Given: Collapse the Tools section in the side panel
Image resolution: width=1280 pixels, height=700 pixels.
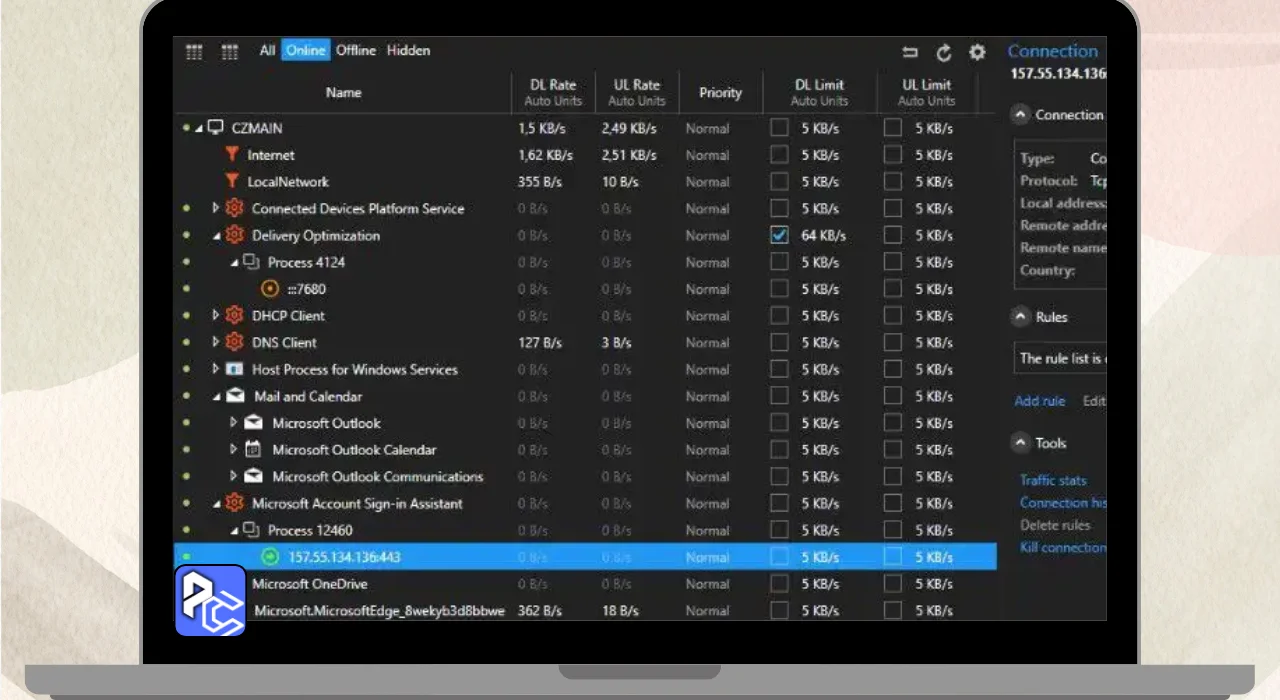Looking at the screenshot, I should click(x=1021, y=443).
